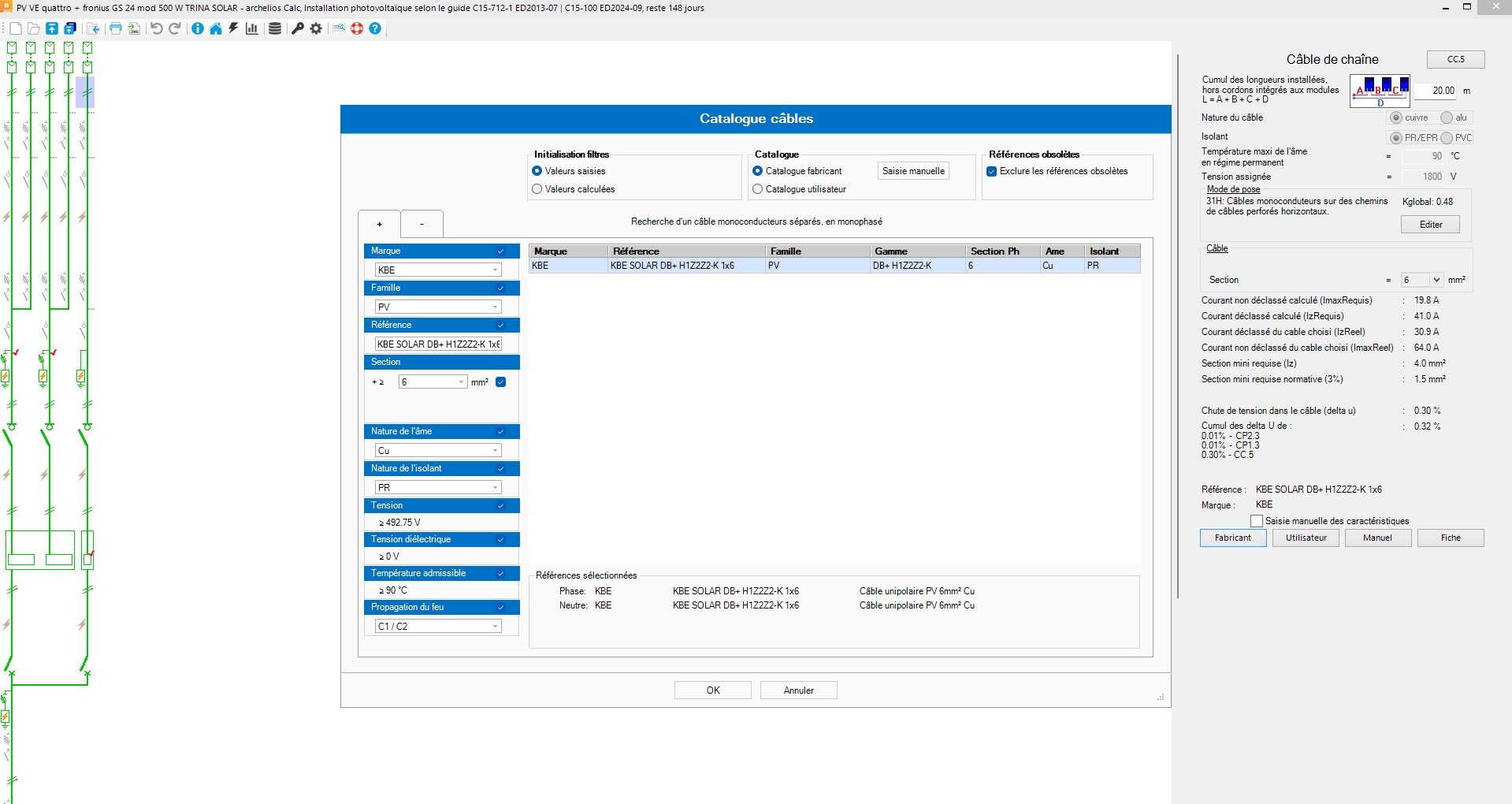Open settings gear icon
The height and width of the screenshot is (804, 1512).
tap(316, 28)
